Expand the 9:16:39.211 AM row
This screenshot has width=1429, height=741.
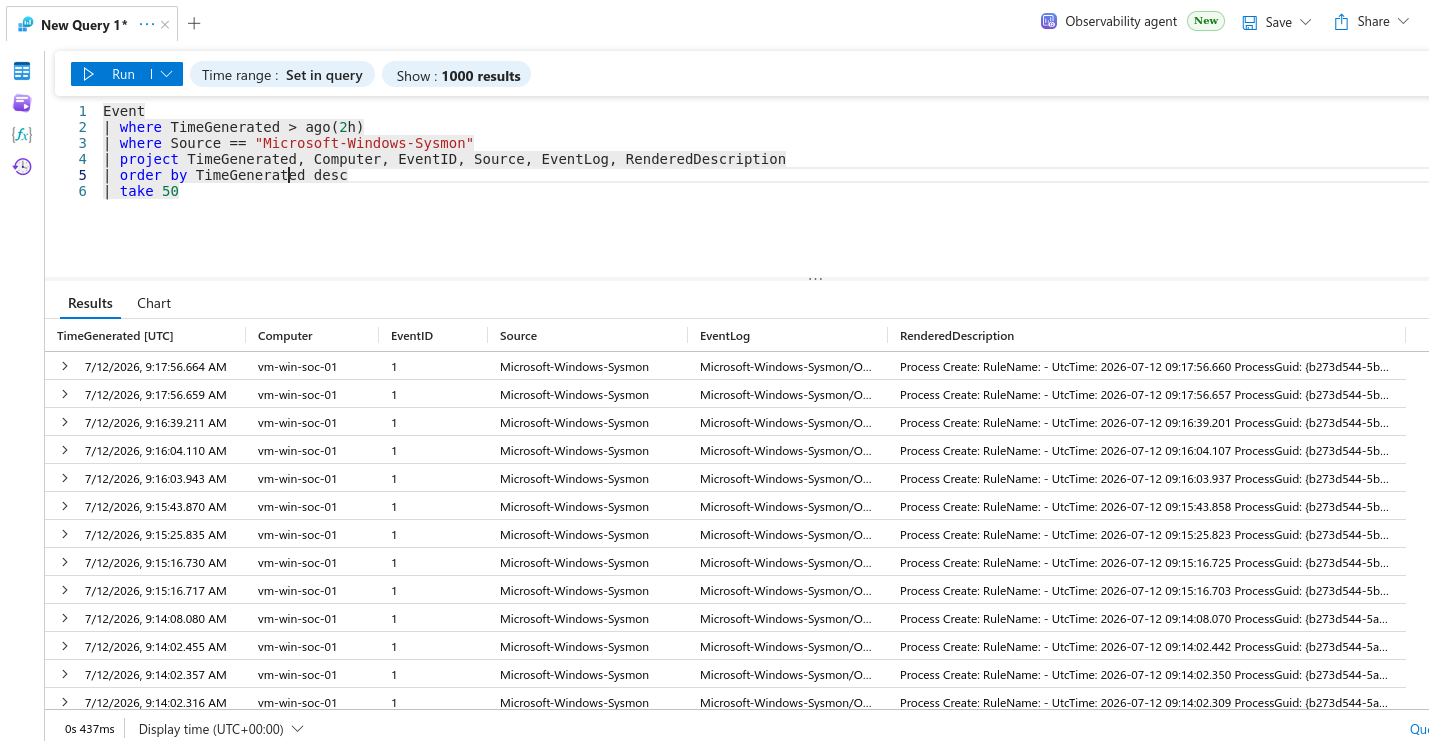tap(65, 422)
